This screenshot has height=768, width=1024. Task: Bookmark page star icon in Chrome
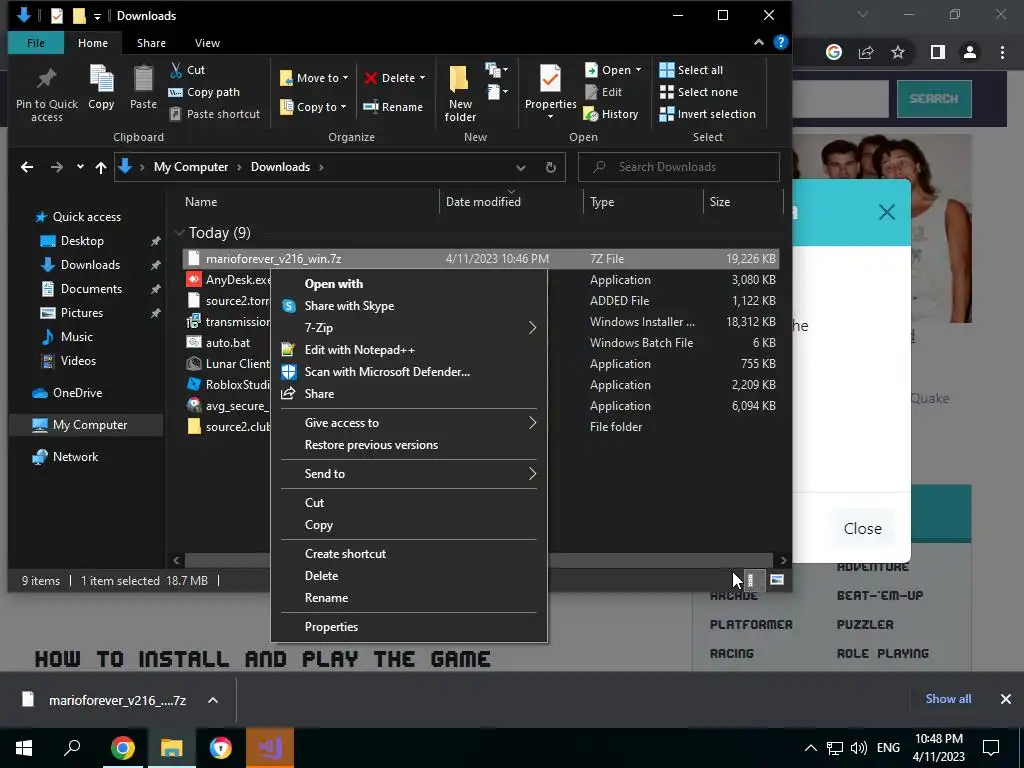click(x=898, y=52)
